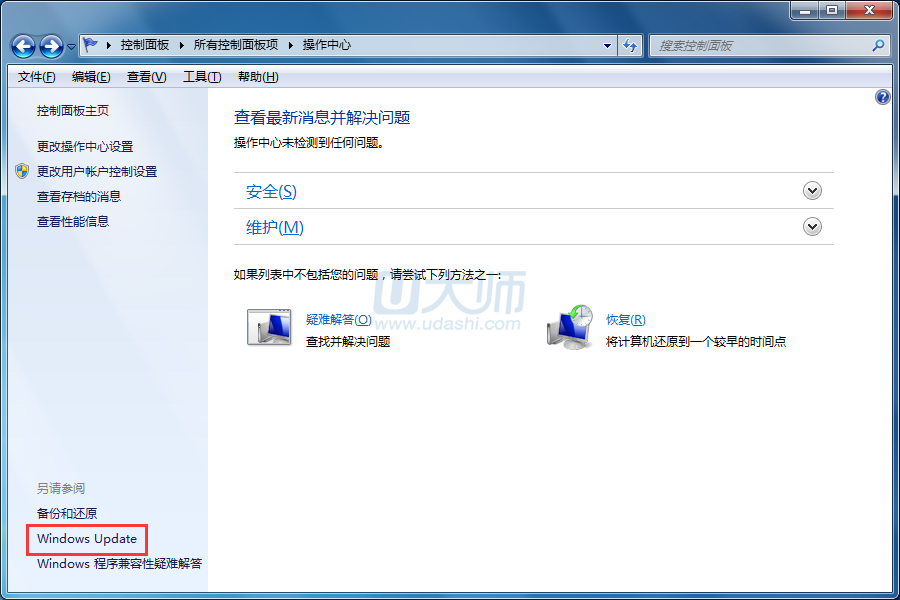Click the Forward navigation arrow button
The height and width of the screenshot is (600, 900).
pyautogui.click(x=52, y=46)
